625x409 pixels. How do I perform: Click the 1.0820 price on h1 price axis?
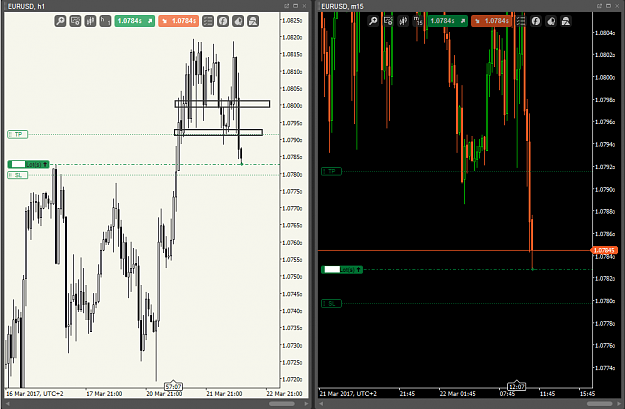tap(292, 37)
